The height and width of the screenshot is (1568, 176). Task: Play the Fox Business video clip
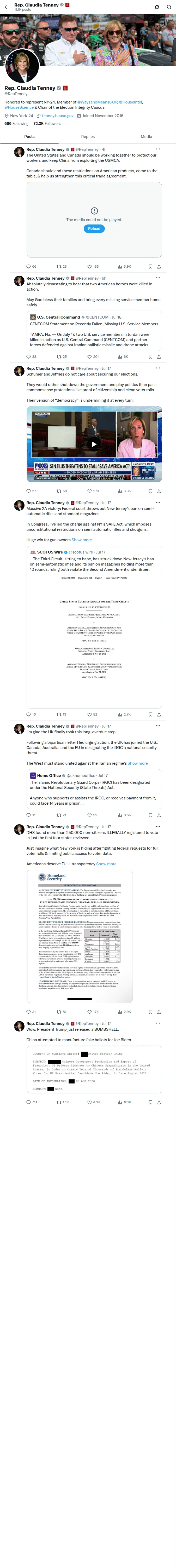point(94,444)
